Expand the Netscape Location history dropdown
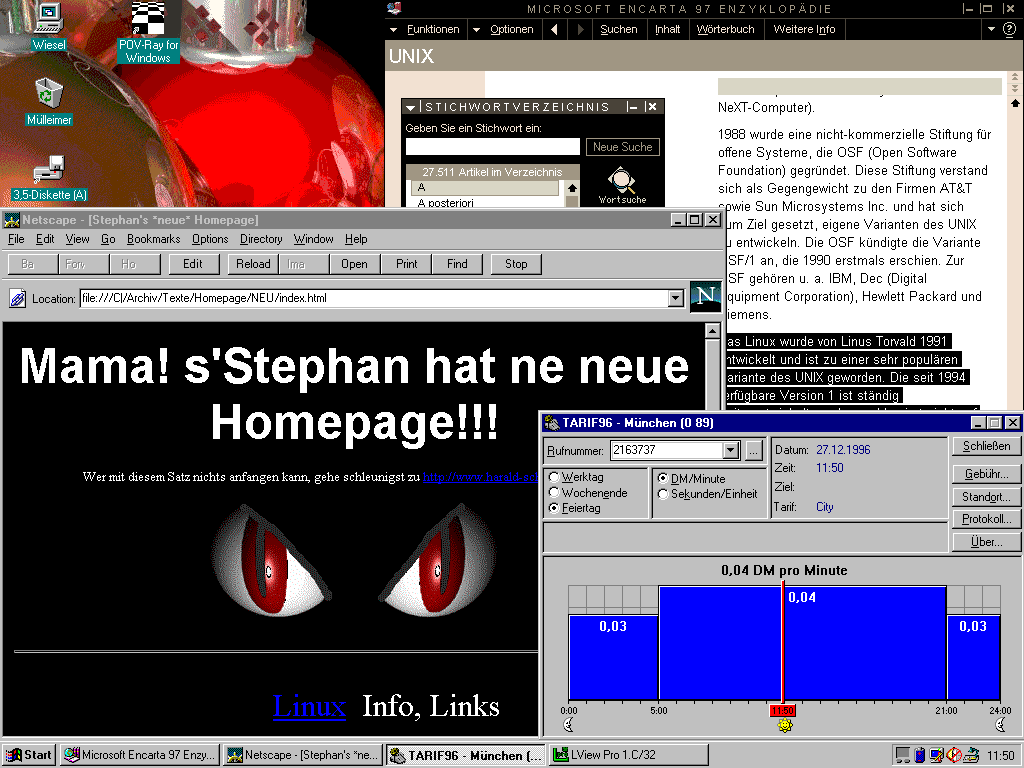The image size is (1024, 768). click(x=675, y=298)
